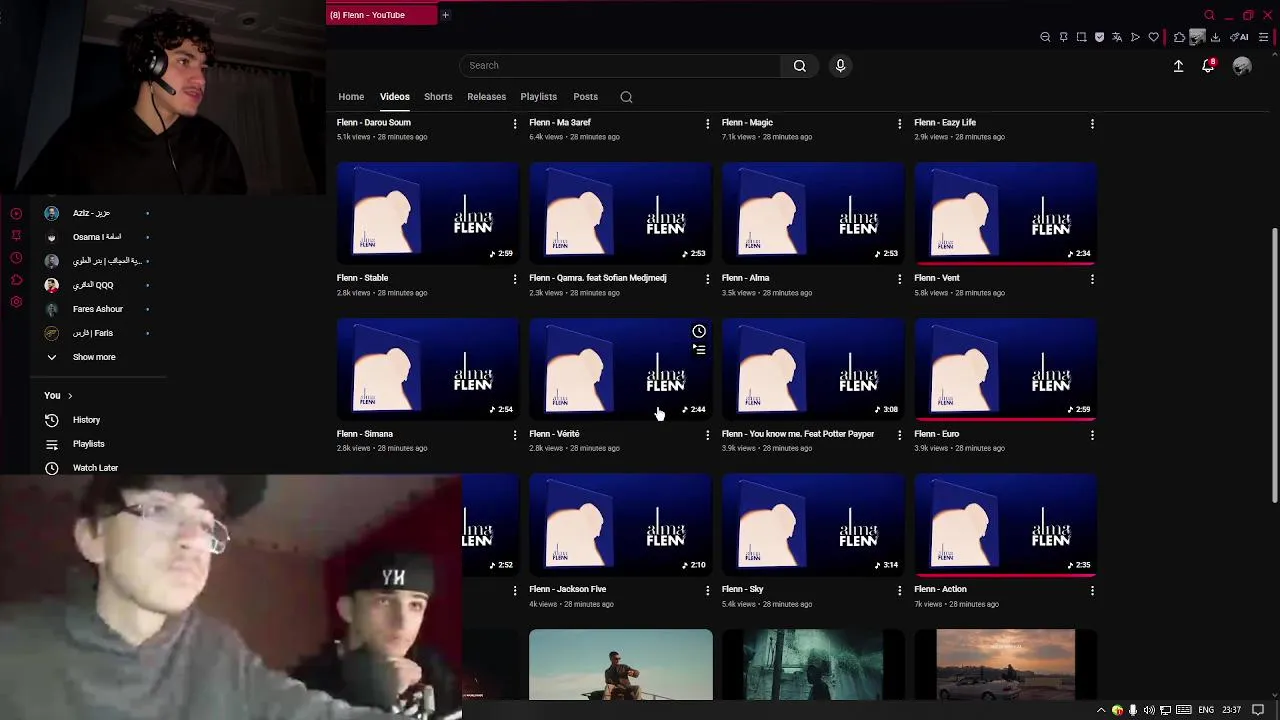Click the upload/create arrow icon
The height and width of the screenshot is (720, 1280).
[1178, 65]
